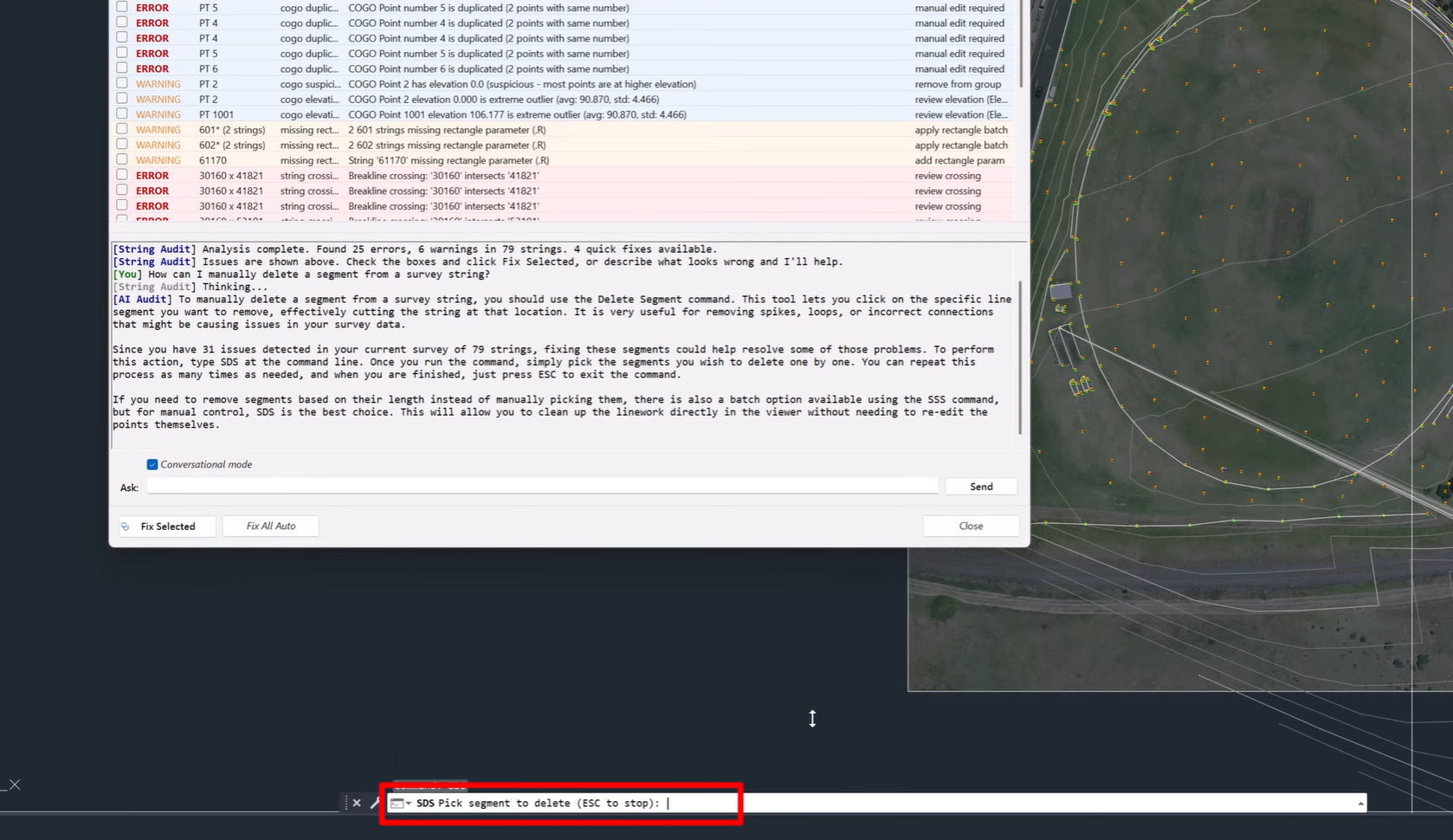Click the Fix Selected button

(x=167, y=526)
